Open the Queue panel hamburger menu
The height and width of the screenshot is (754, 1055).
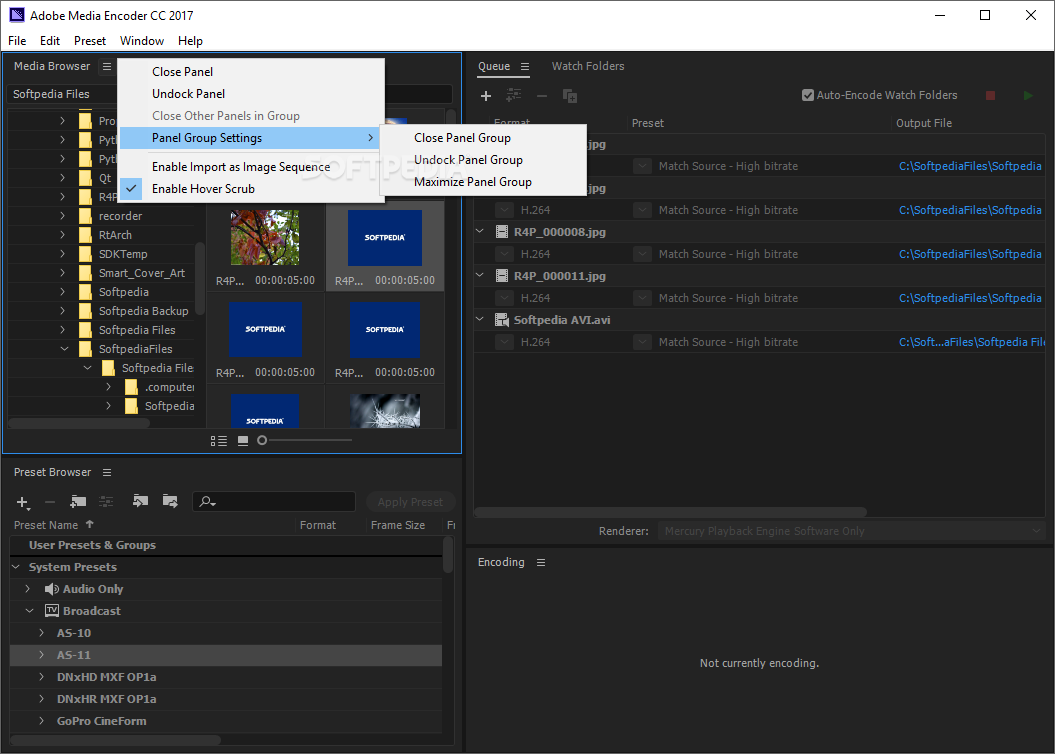(x=525, y=67)
